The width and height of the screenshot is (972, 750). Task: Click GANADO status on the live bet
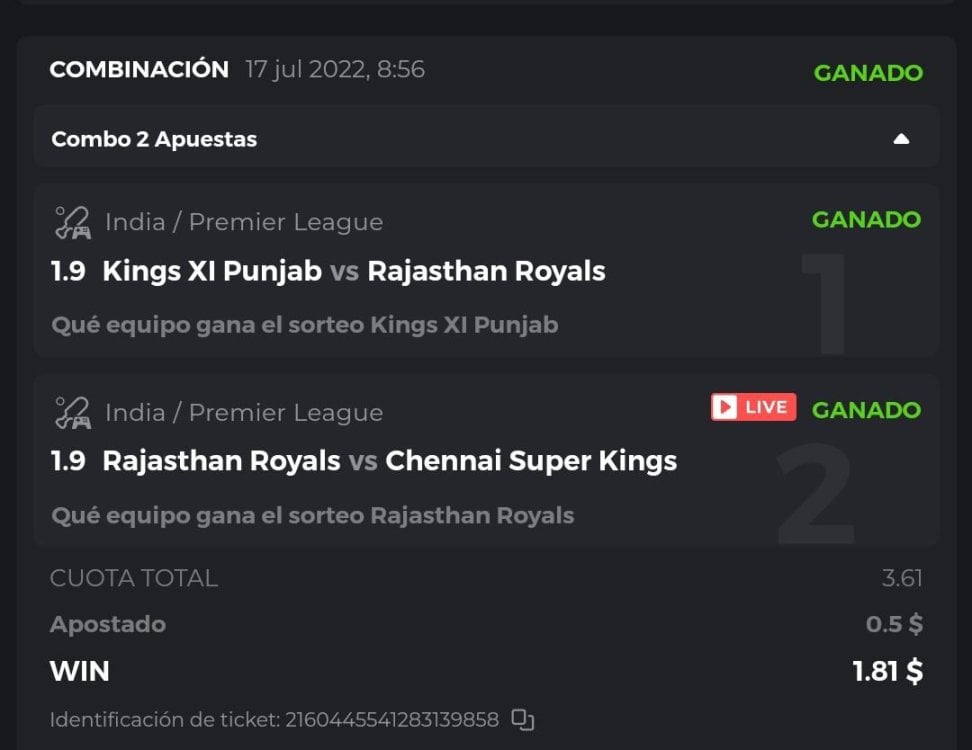click(866, 410)
